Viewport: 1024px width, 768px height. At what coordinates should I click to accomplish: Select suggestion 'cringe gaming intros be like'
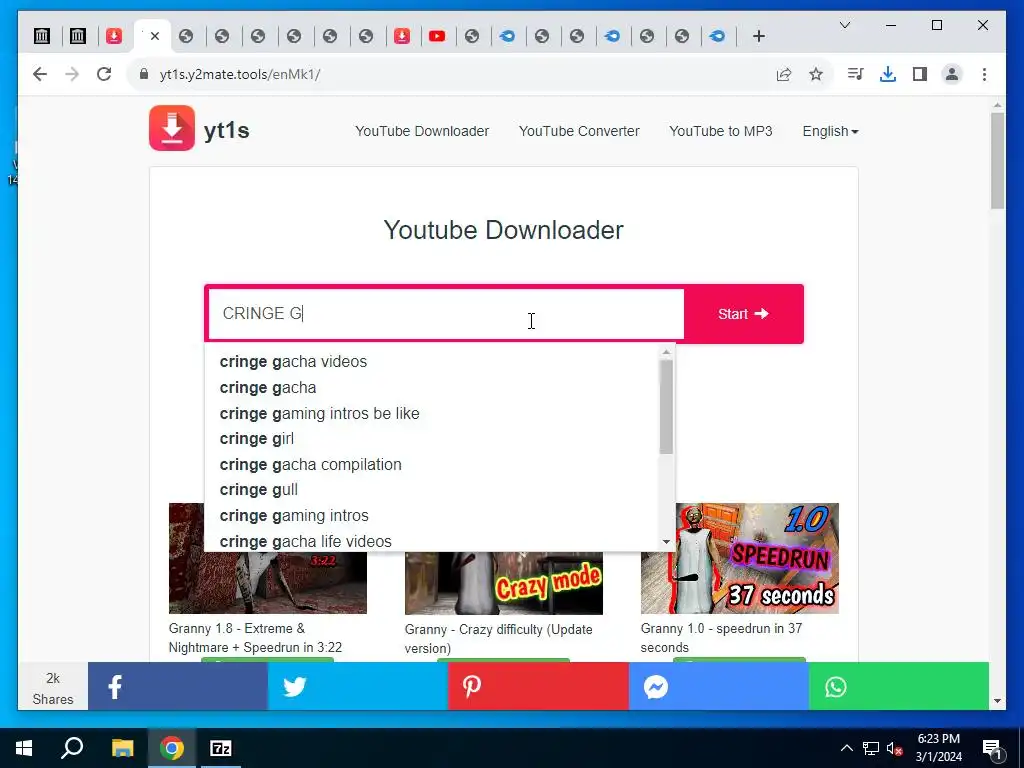tap(319, 413)
